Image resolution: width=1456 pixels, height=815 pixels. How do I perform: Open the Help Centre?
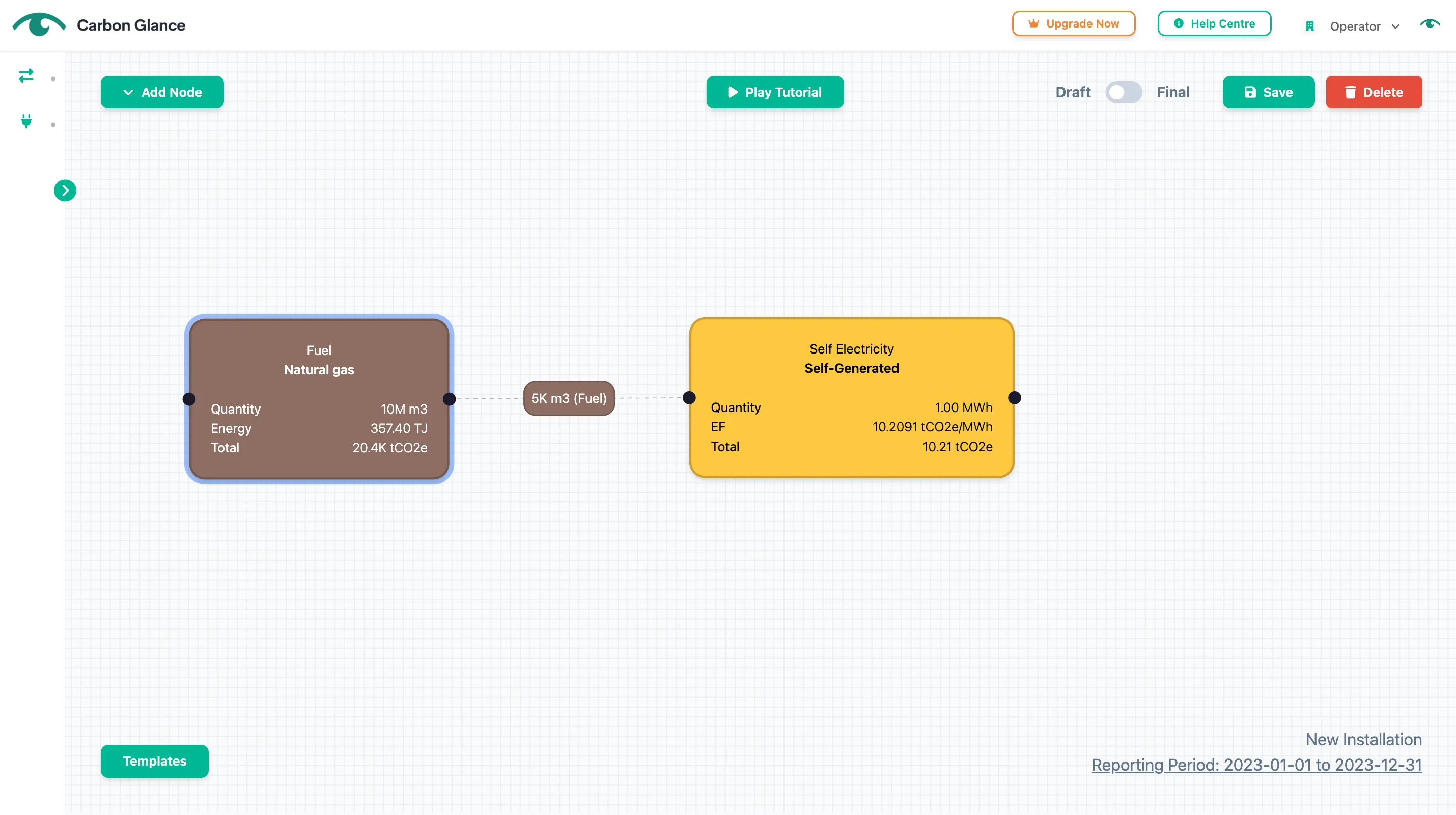[x=1214, y=24]
